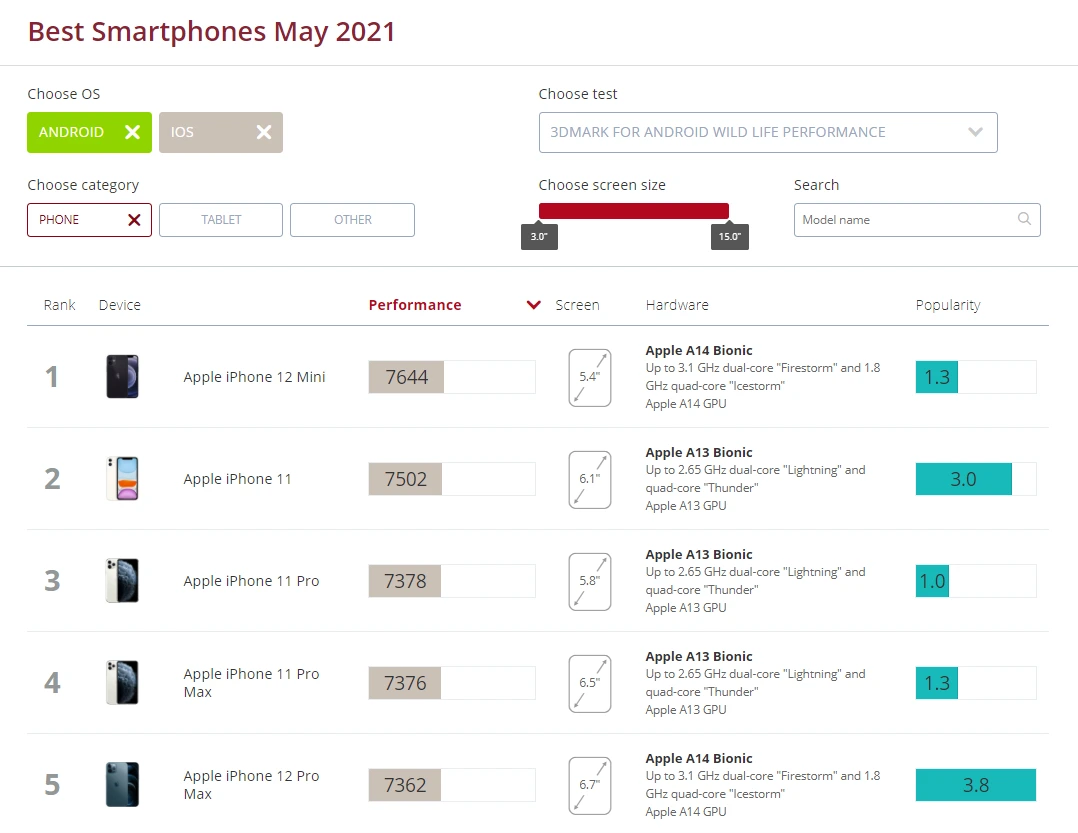Toggle the Android OS filter button
Viewport: 1078px width, 833px height.
click(x=89, y=132)
